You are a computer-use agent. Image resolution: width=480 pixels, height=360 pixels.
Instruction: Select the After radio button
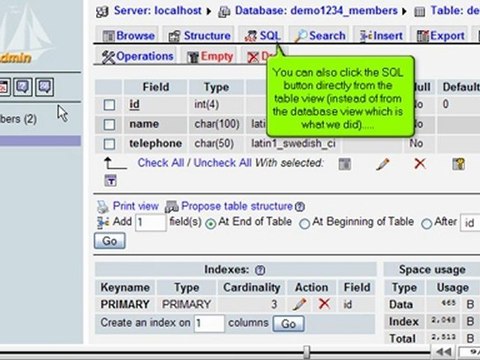pos(427,224)
